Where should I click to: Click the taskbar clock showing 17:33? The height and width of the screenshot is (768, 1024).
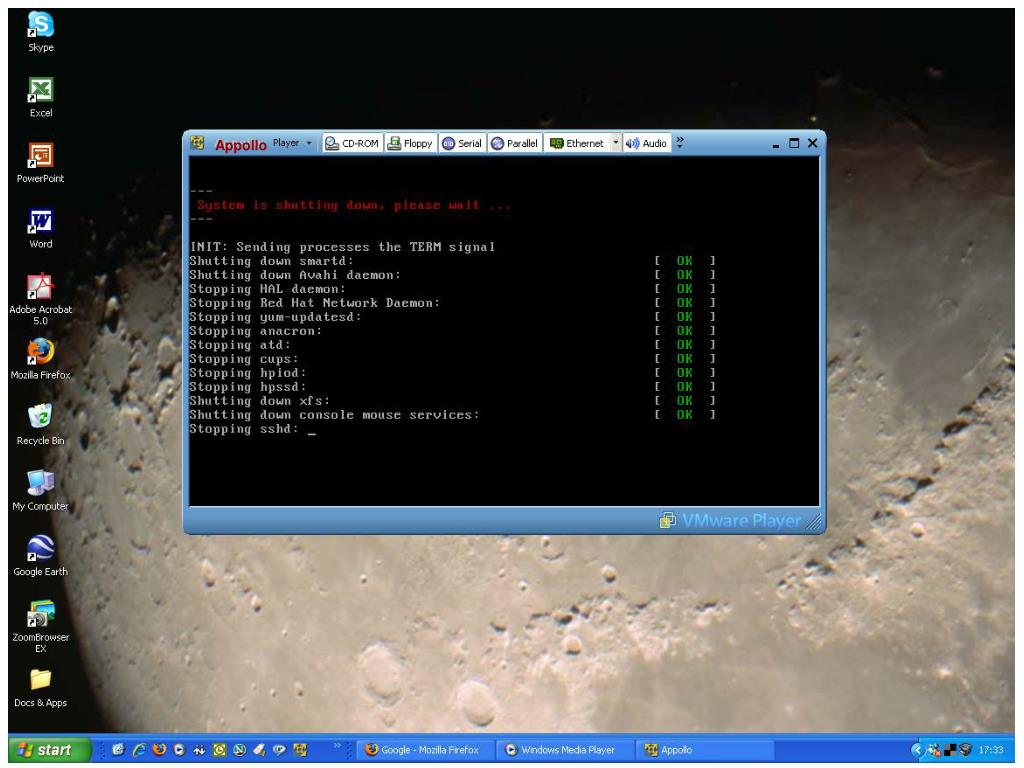tap(991, 750)
